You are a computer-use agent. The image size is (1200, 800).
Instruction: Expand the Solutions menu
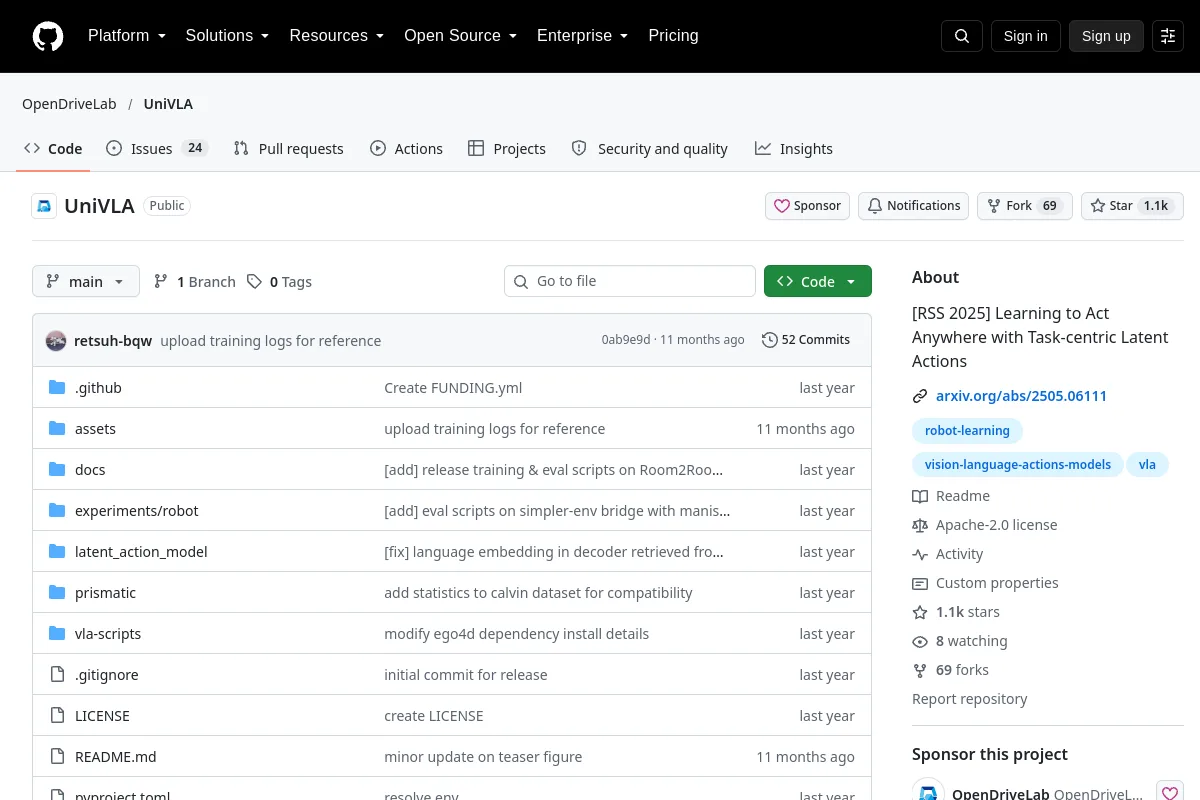(227, 36)
